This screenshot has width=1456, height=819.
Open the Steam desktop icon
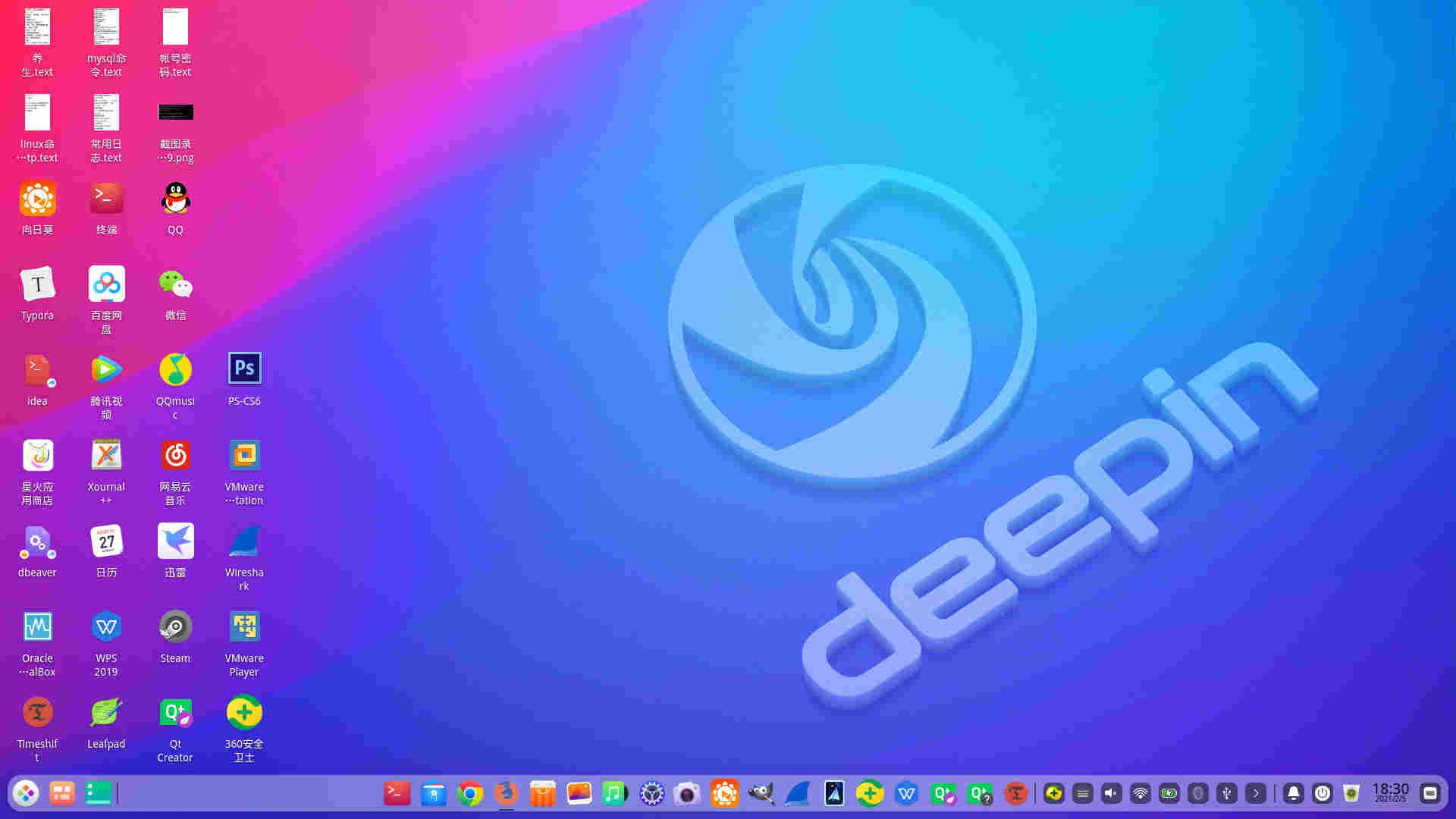[x=175, y=627]
